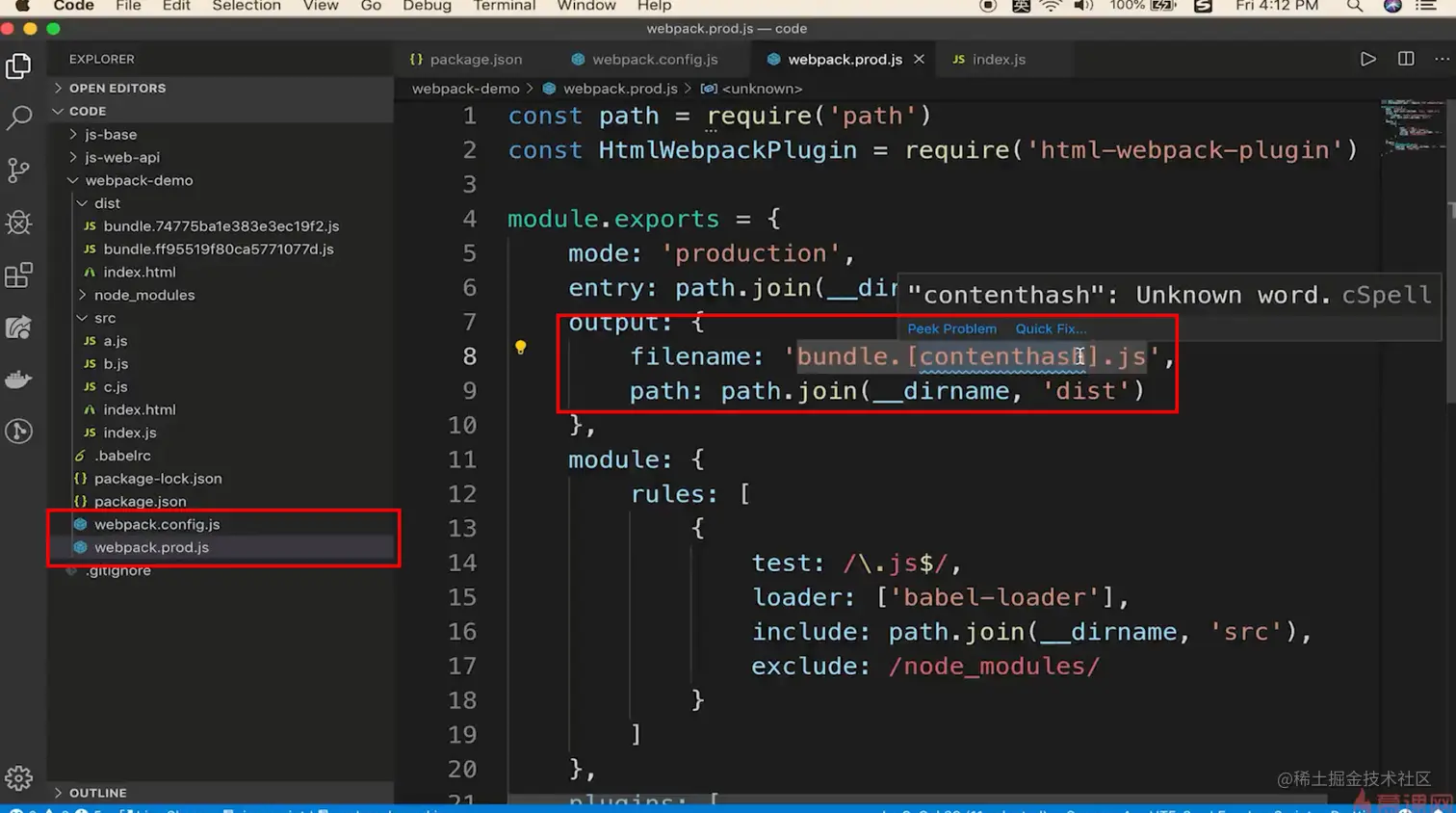
Task: Expand the Outline section
Action: (x=221, y=793)
